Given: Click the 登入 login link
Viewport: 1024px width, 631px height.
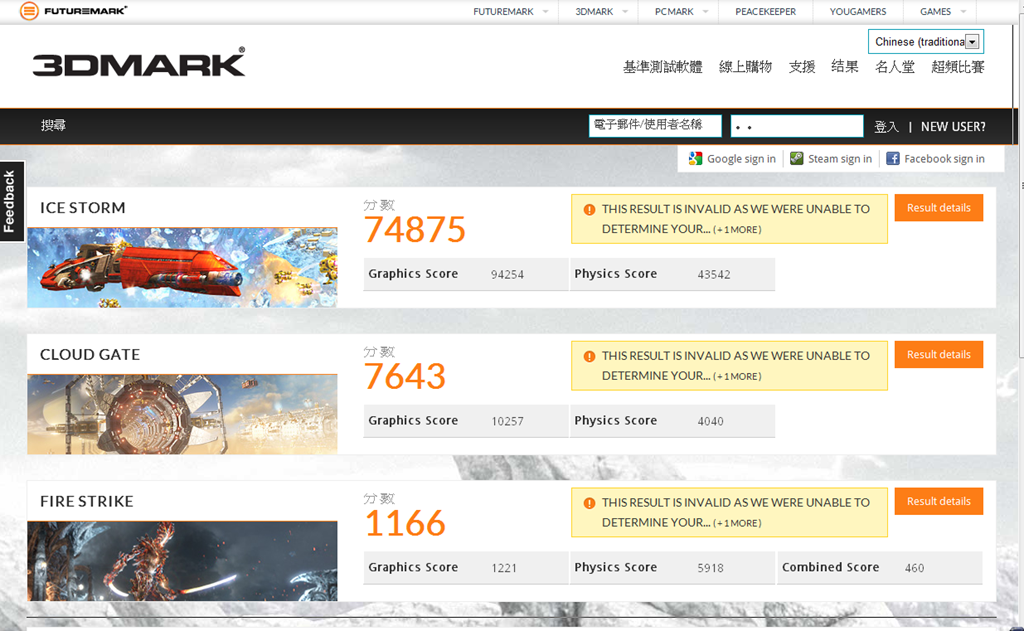Looking at the screenshot, I should (x=886, y=127).
